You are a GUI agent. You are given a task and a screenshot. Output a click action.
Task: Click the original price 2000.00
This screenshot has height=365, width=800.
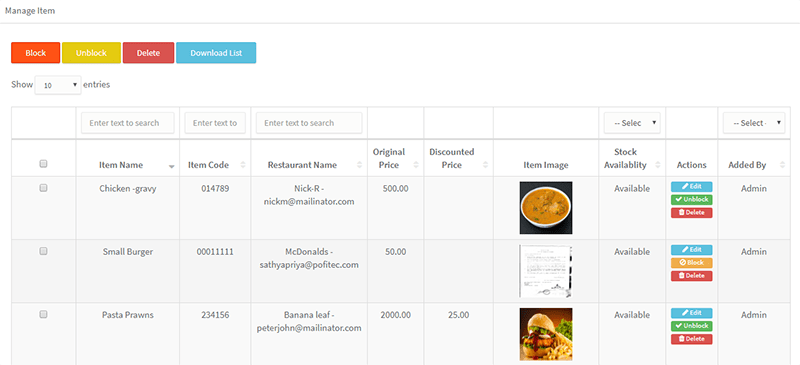(x=395, y=315)
